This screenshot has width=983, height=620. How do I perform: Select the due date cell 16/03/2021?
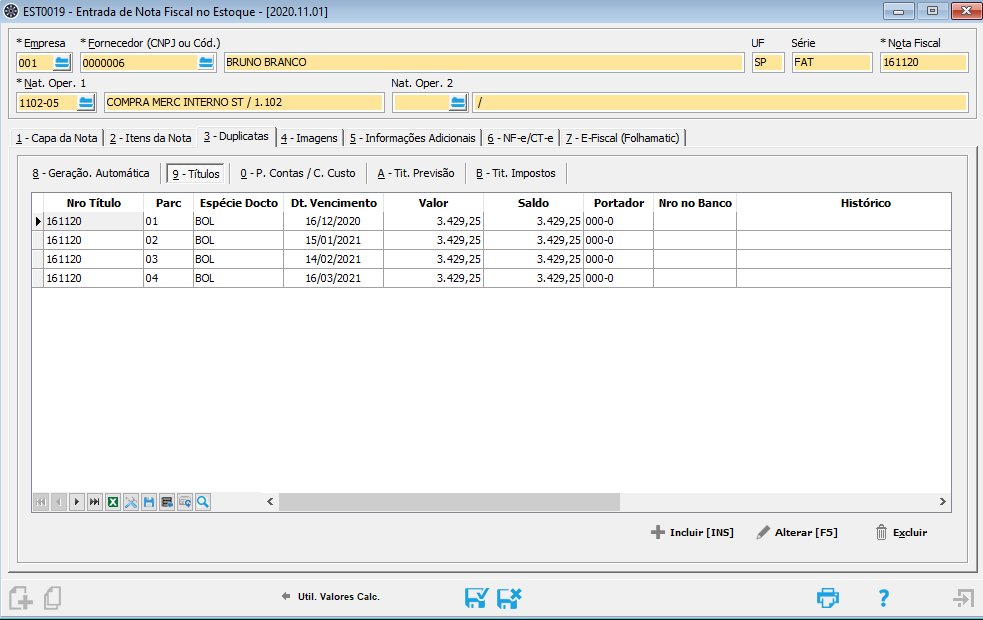click(334, 278)
